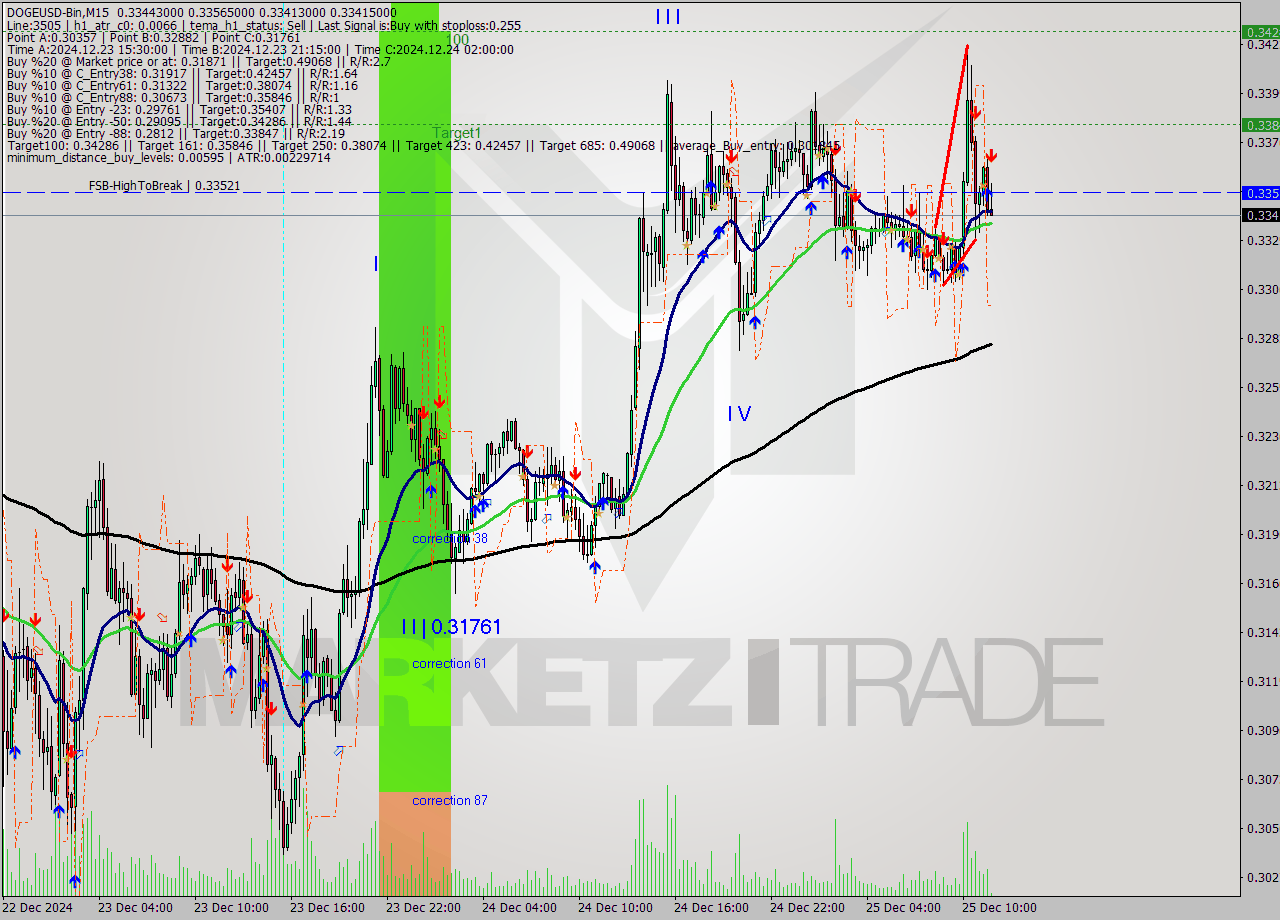Screen dimensions: 1280x920
Task: Click the 0.316 price axis label
Action: click(x=1262, y=583)
